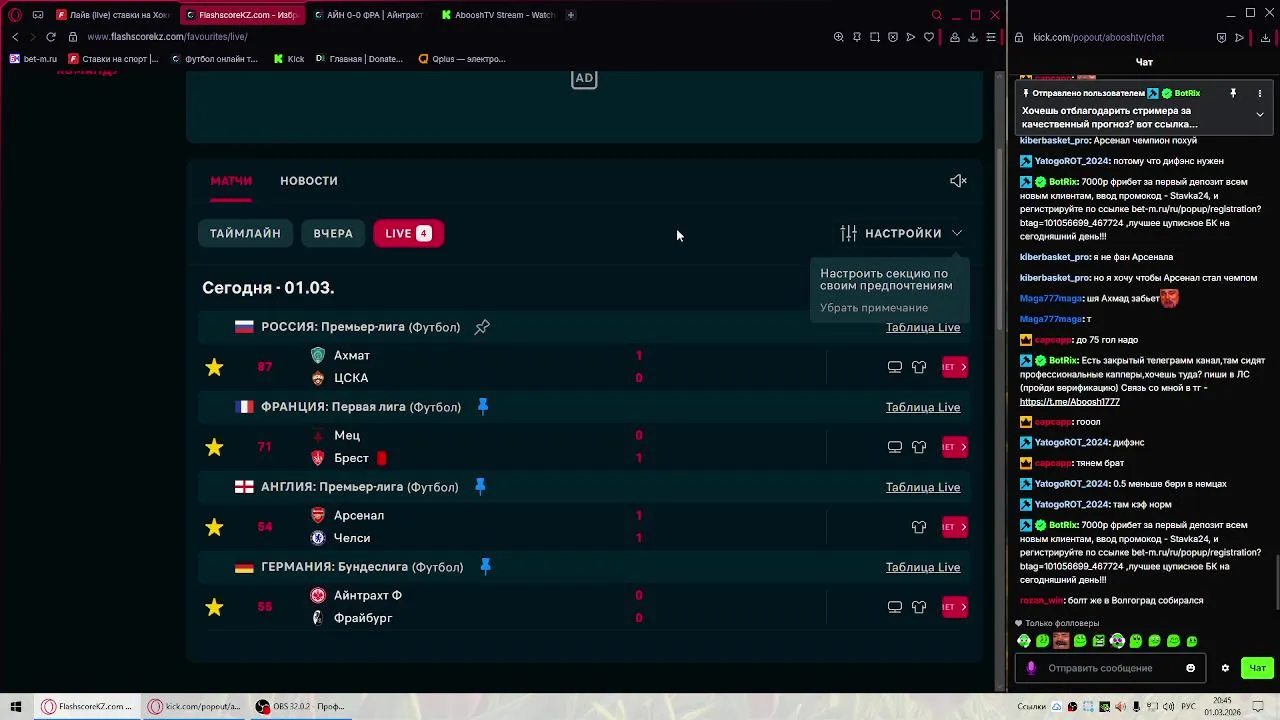Click the red bet button for Ахмат–ЦСКА

click(954, 367)
